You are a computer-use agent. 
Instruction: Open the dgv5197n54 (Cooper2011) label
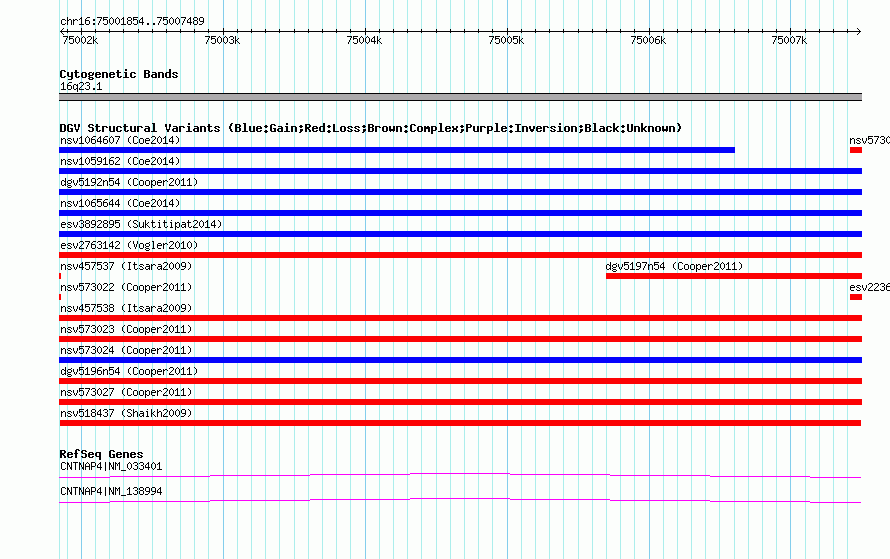coord(674,266)
